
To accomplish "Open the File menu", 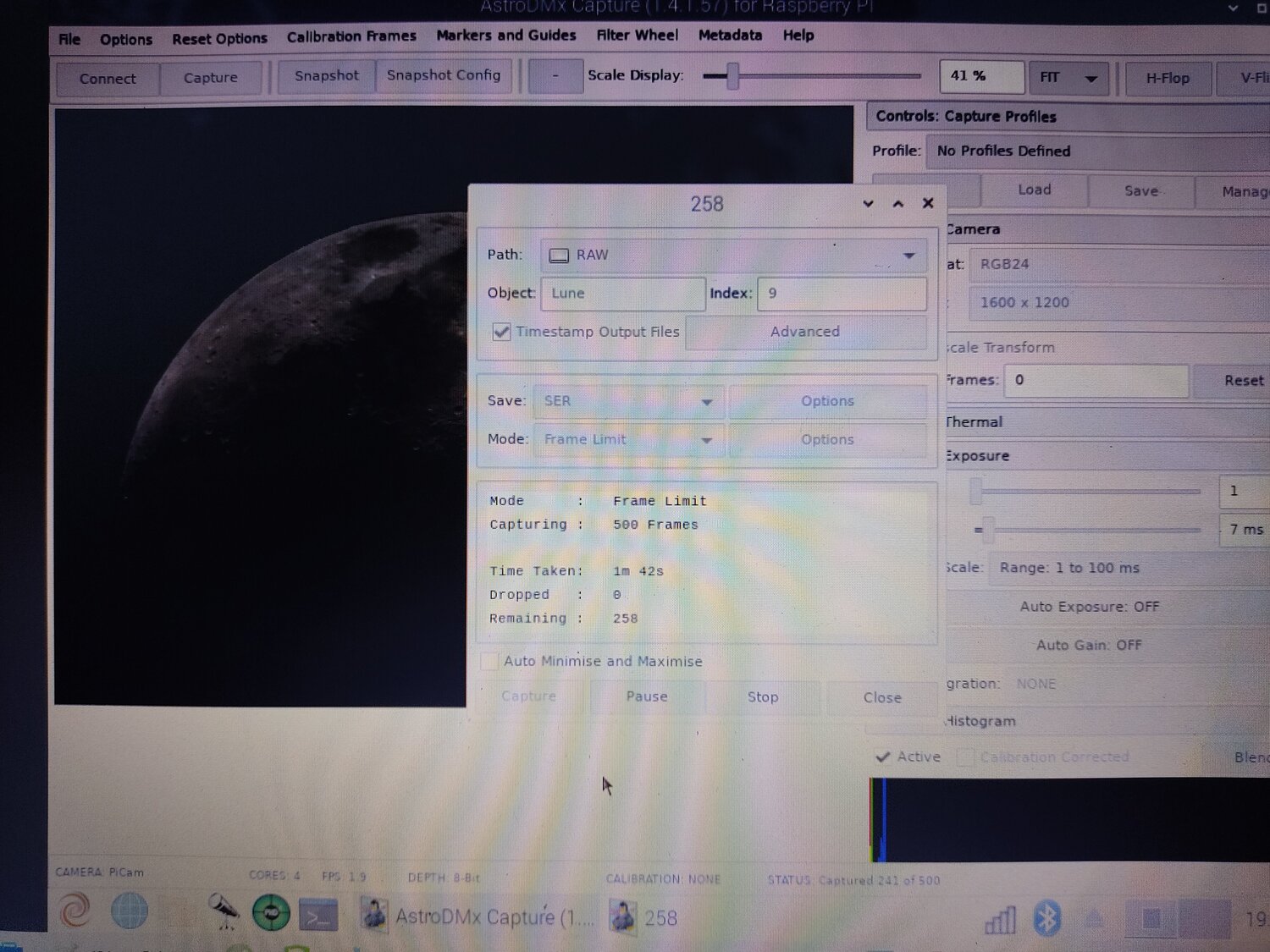I will (69, 39).
